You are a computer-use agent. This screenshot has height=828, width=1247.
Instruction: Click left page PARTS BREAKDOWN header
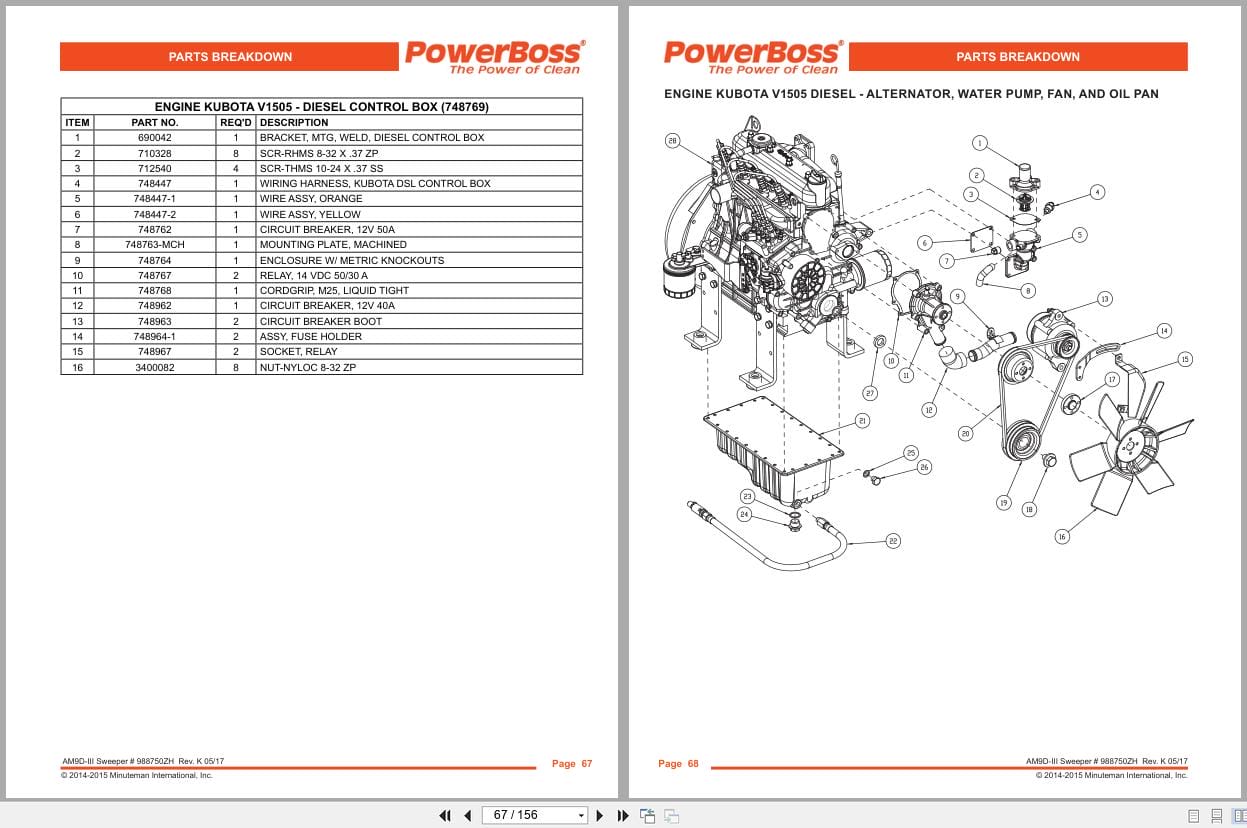click(230, 57)
